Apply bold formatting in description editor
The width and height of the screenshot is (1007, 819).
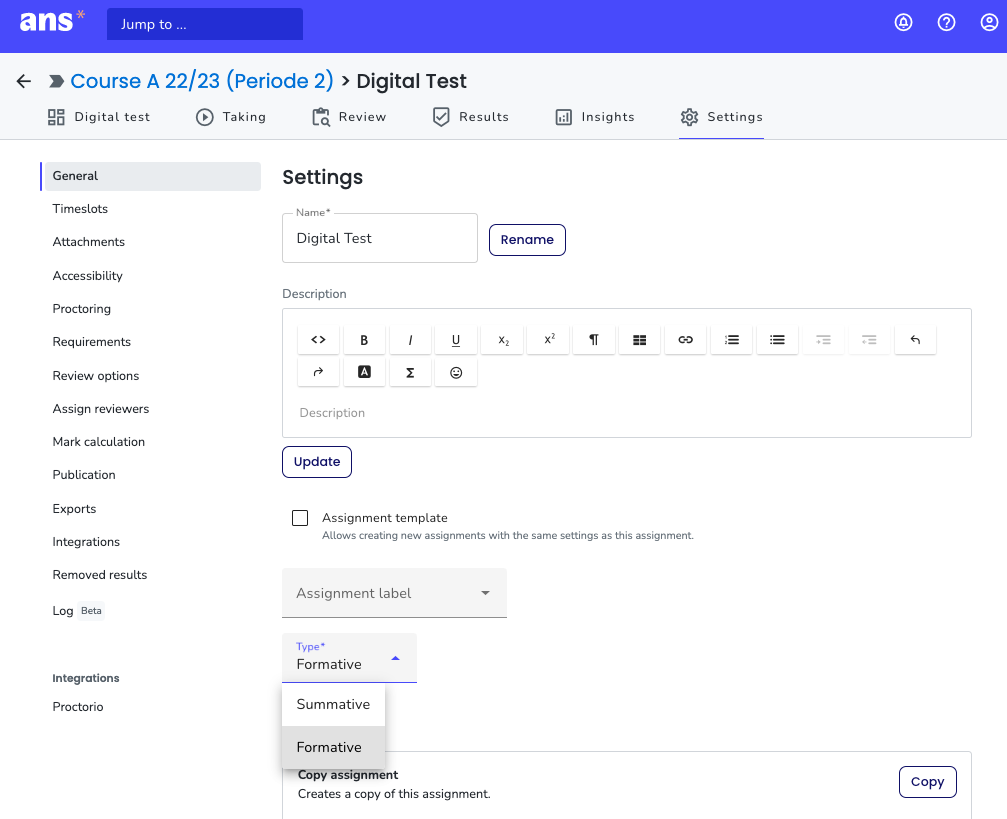[x=364, y=340]
